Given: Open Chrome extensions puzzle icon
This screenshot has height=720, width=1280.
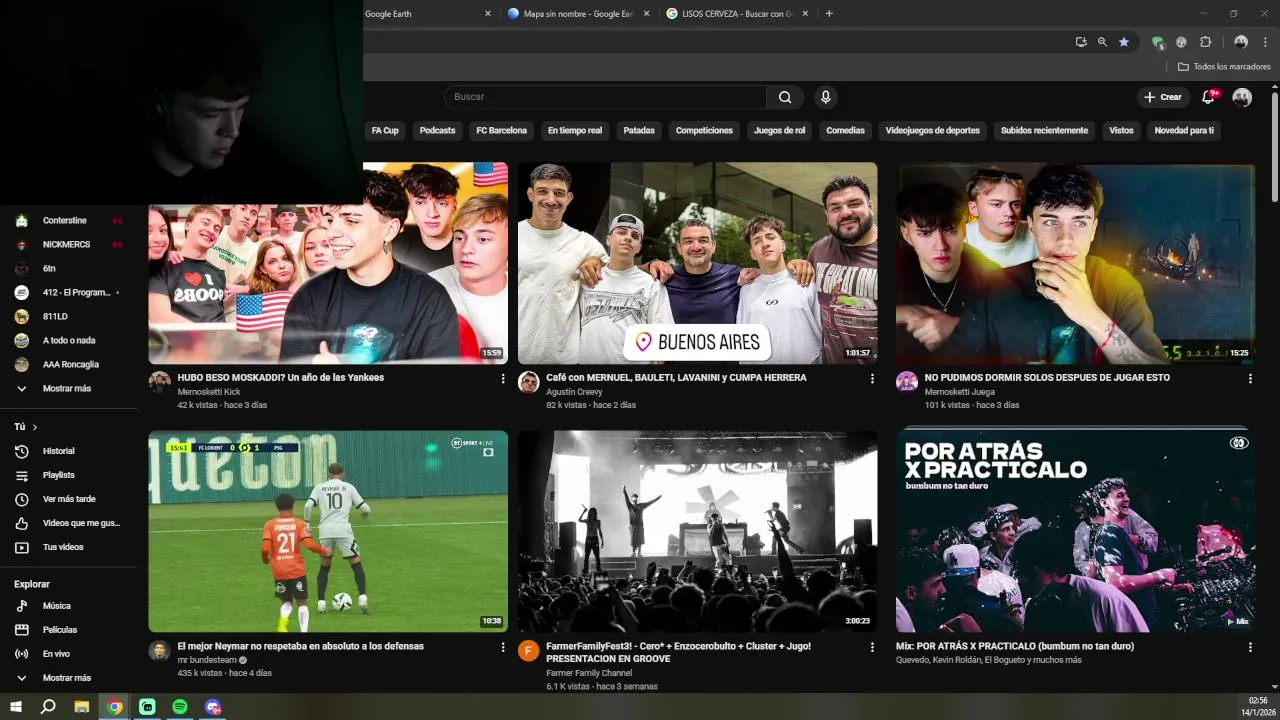Looking at the screenshot, I should (1205, 42).
